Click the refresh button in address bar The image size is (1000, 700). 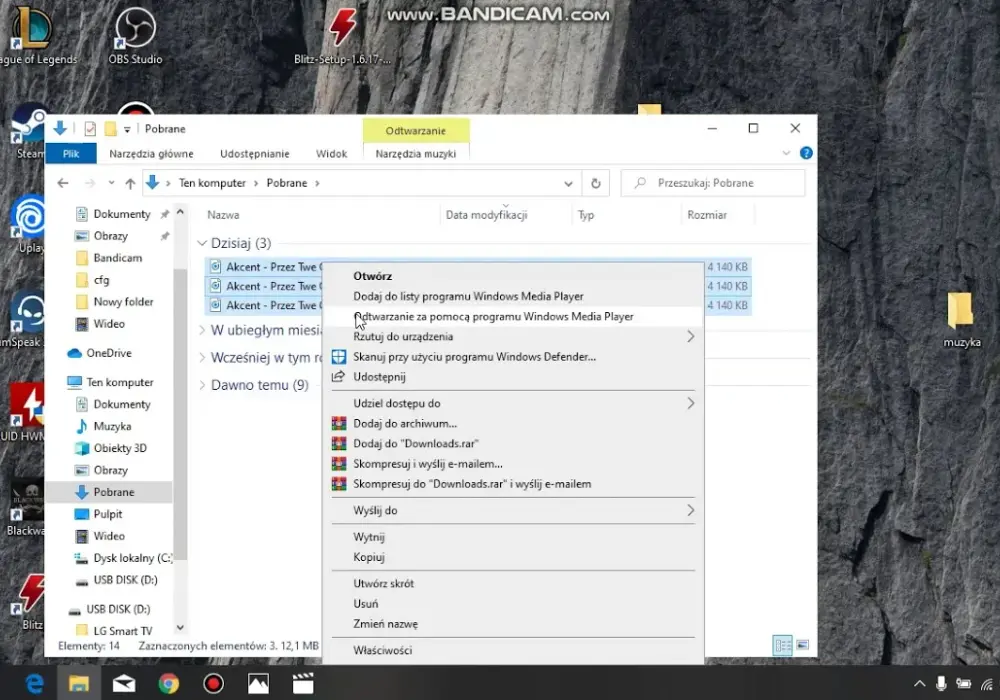pyautogui.click(x=596, y=183)
